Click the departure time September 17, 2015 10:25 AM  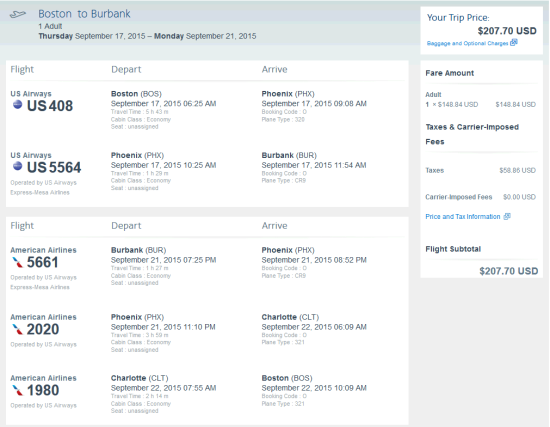[163, 165]
